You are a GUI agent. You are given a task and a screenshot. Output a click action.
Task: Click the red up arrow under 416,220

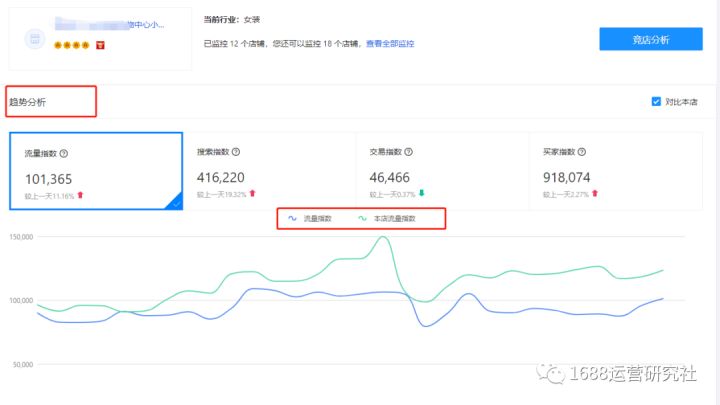252,193
